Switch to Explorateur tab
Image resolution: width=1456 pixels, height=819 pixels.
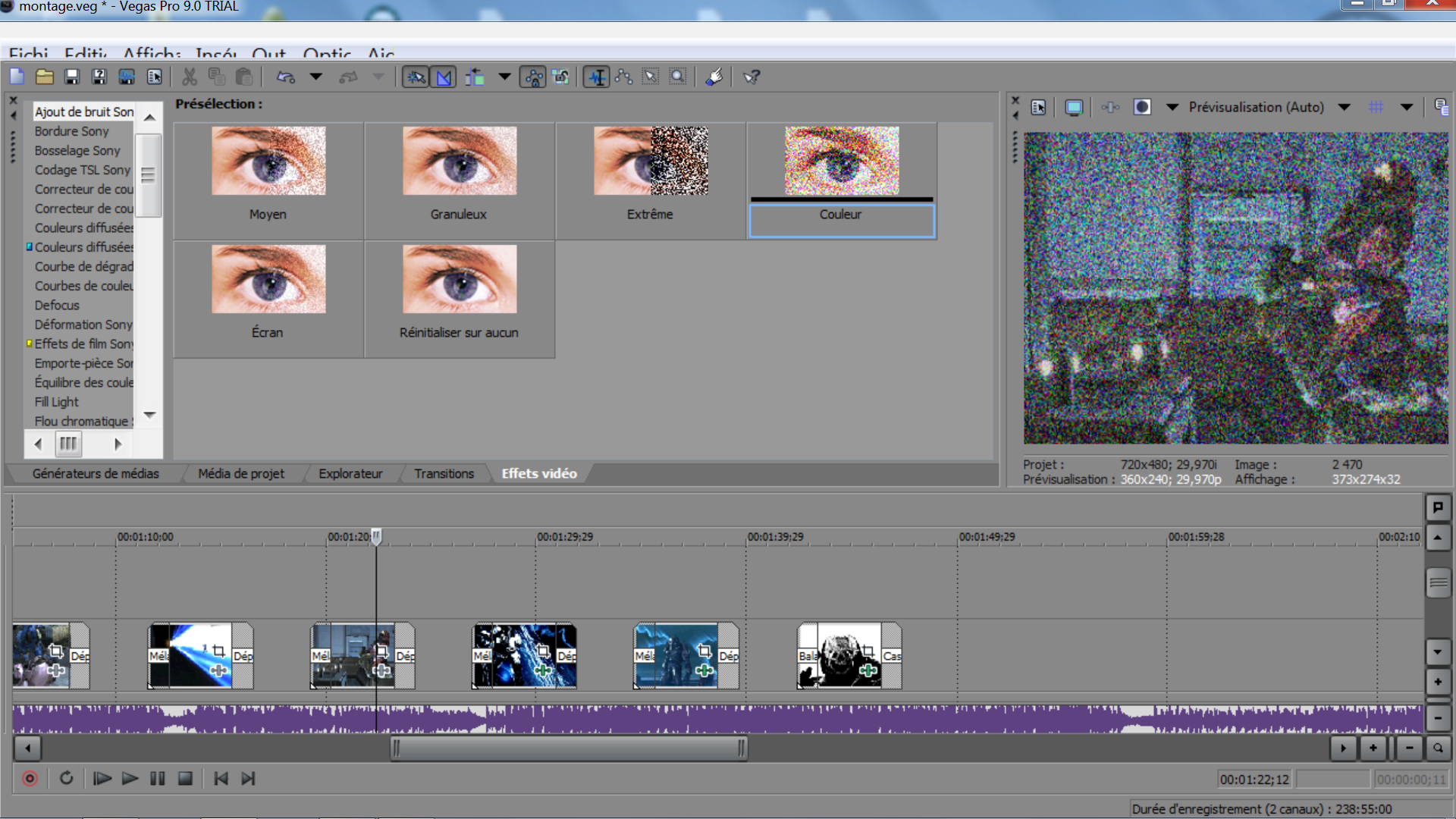pyautogui.click(x=350, y=474)
